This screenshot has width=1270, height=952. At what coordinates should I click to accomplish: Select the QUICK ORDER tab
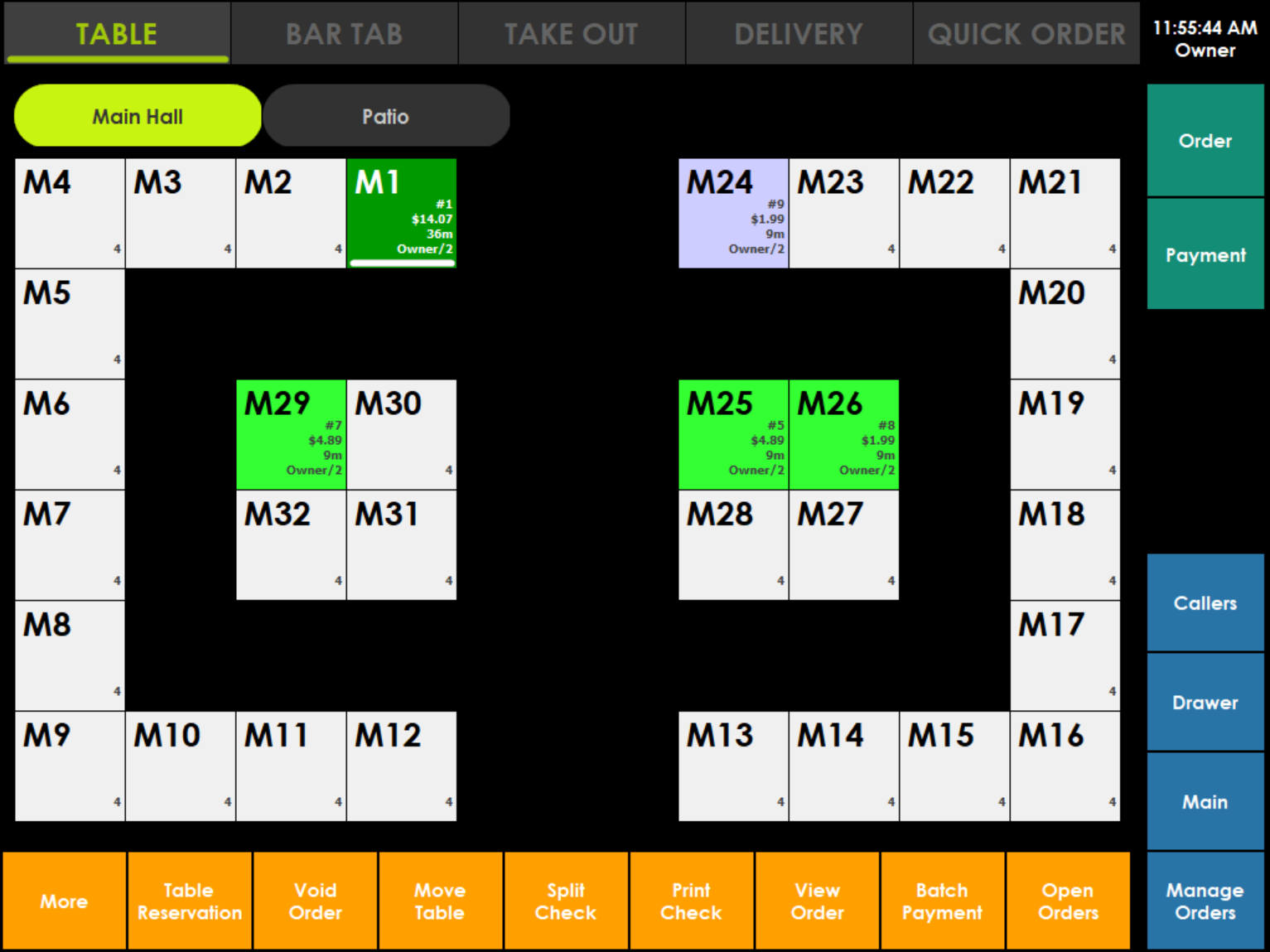[x=1026, y=33]
